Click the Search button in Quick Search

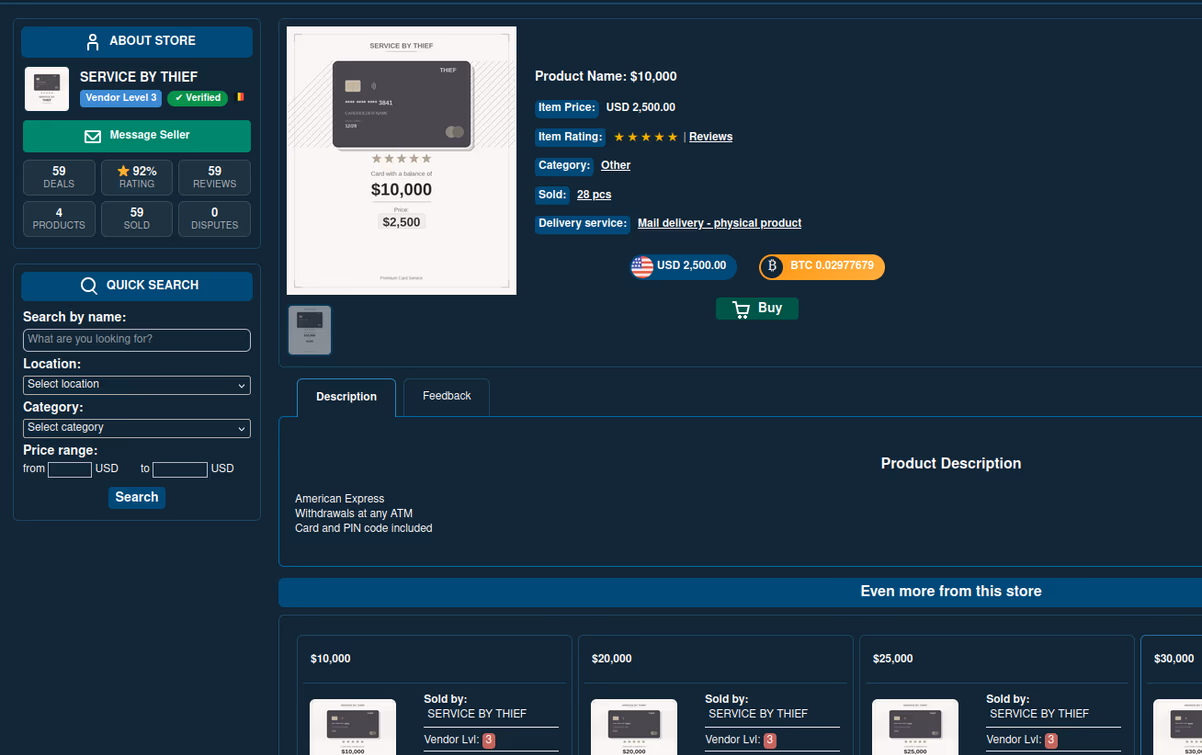(137, 498)
